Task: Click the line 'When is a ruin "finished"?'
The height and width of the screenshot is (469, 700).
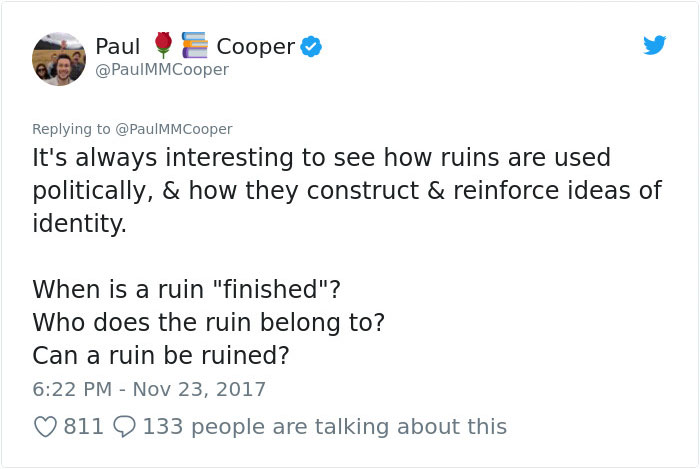Action: pyautogui.click(x=186, y=289)
